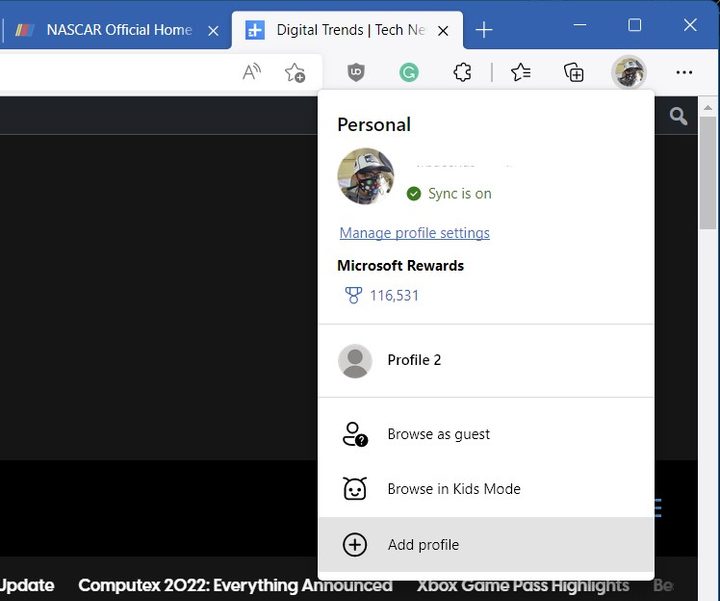Open a new tab with plus button
This screenshot has height=601, width=720.
click(x=484, y=30)
